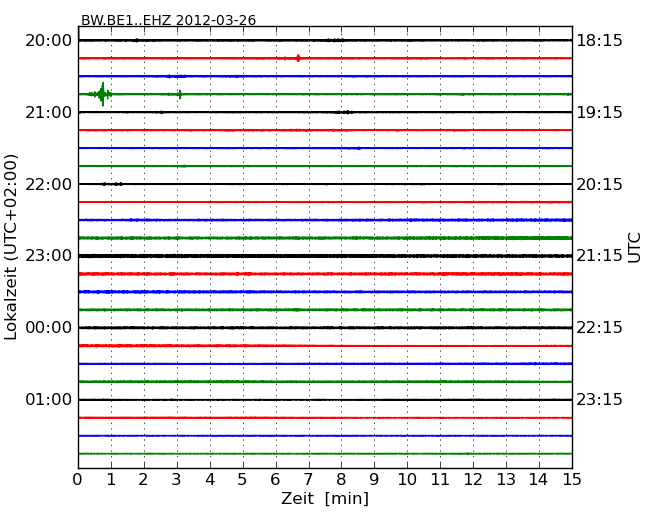Click the 11 minute tick label
Viewport: 650px width, 520px height.
pos(440,479)
